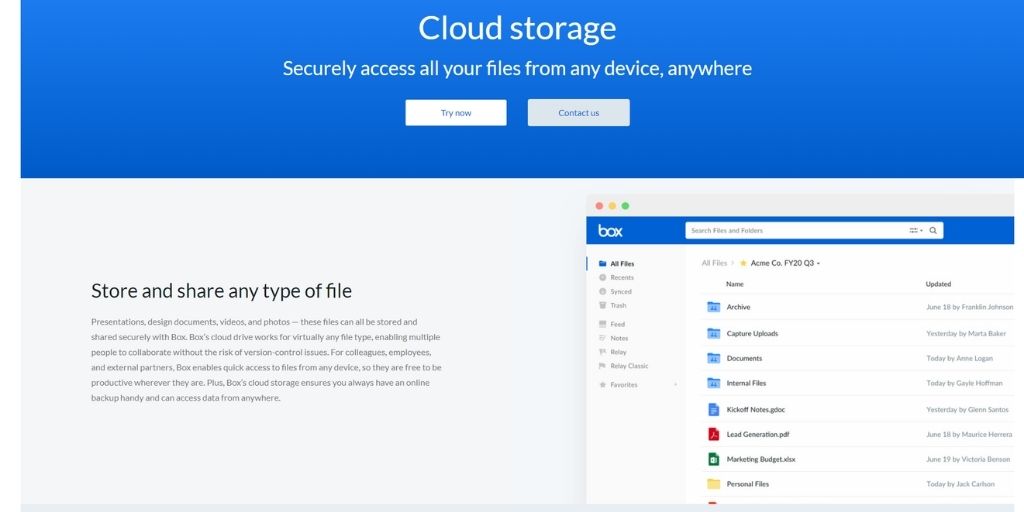Open the Capture Uploads folder name

tap(752, 334)
